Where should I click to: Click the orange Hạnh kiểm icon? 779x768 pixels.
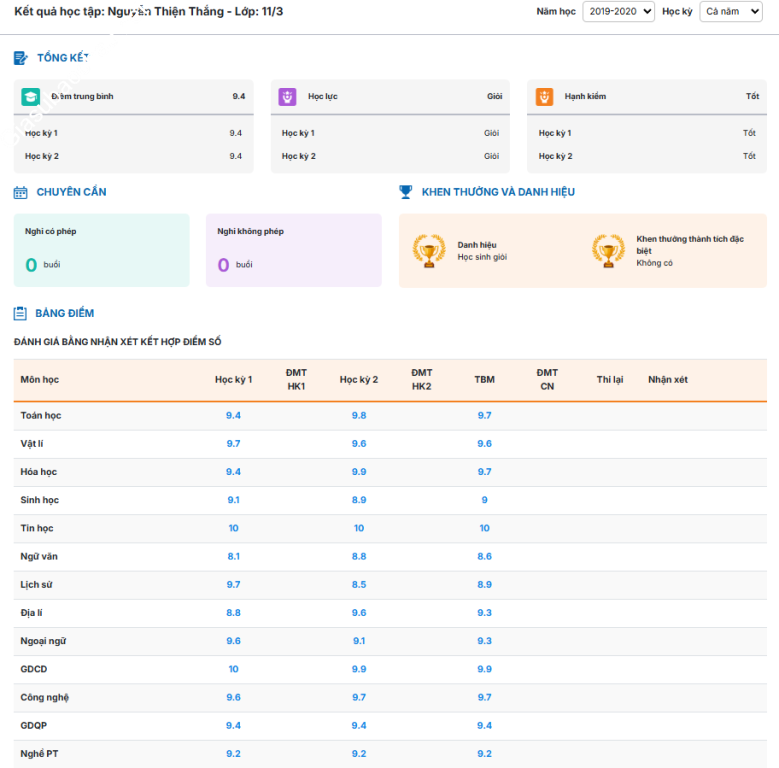544,97
